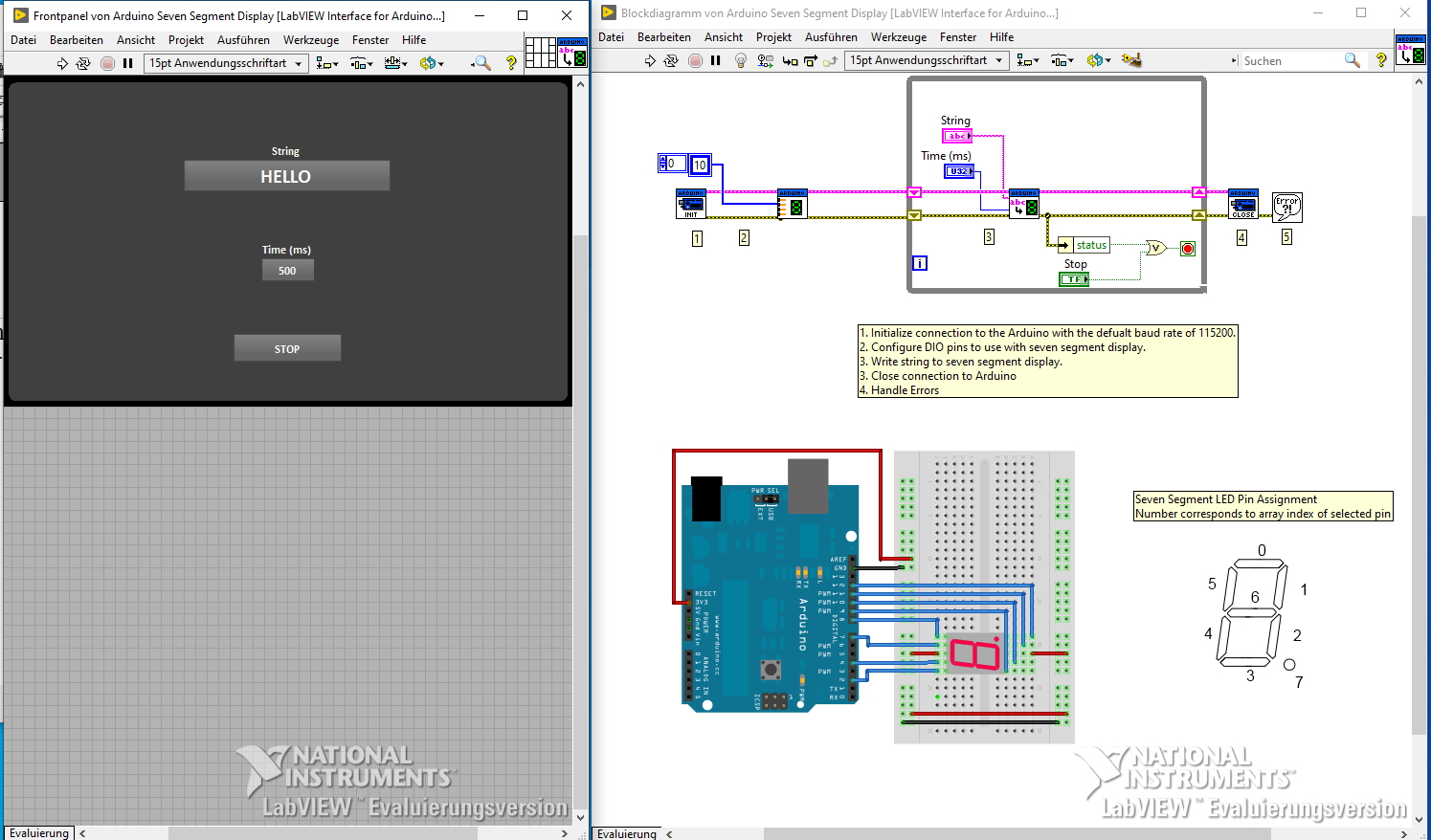This screenshot has width=1431, height=840.
Task: Click the numbered steps comment box
Action: (x=1047, y=362)
